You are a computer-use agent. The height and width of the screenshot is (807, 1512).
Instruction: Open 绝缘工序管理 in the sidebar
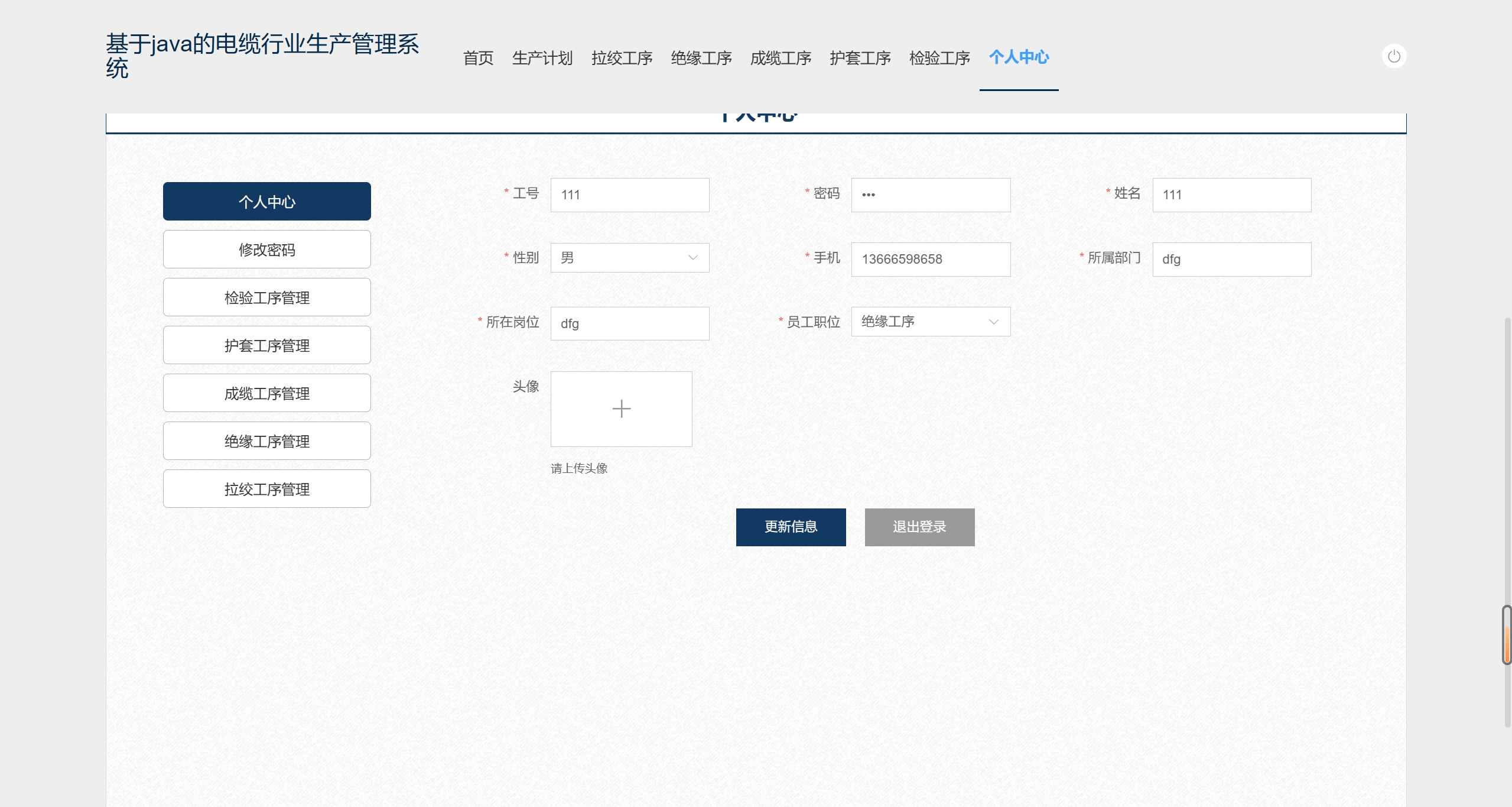tap(267, 441)
